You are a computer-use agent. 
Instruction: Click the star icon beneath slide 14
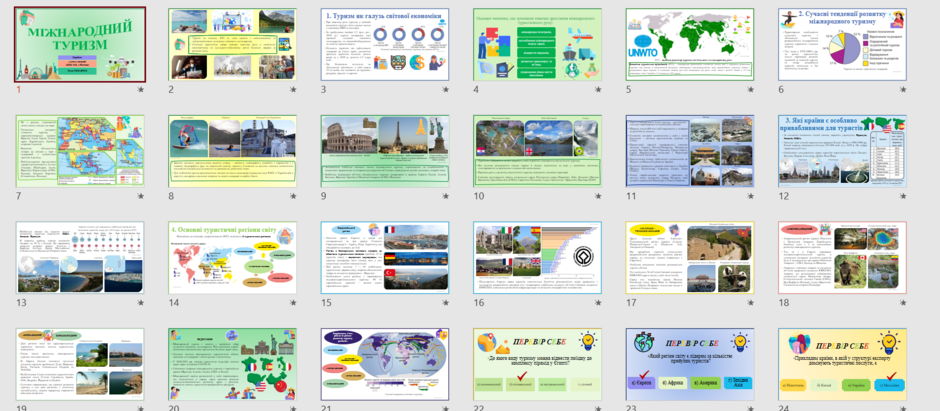point(293,303)
